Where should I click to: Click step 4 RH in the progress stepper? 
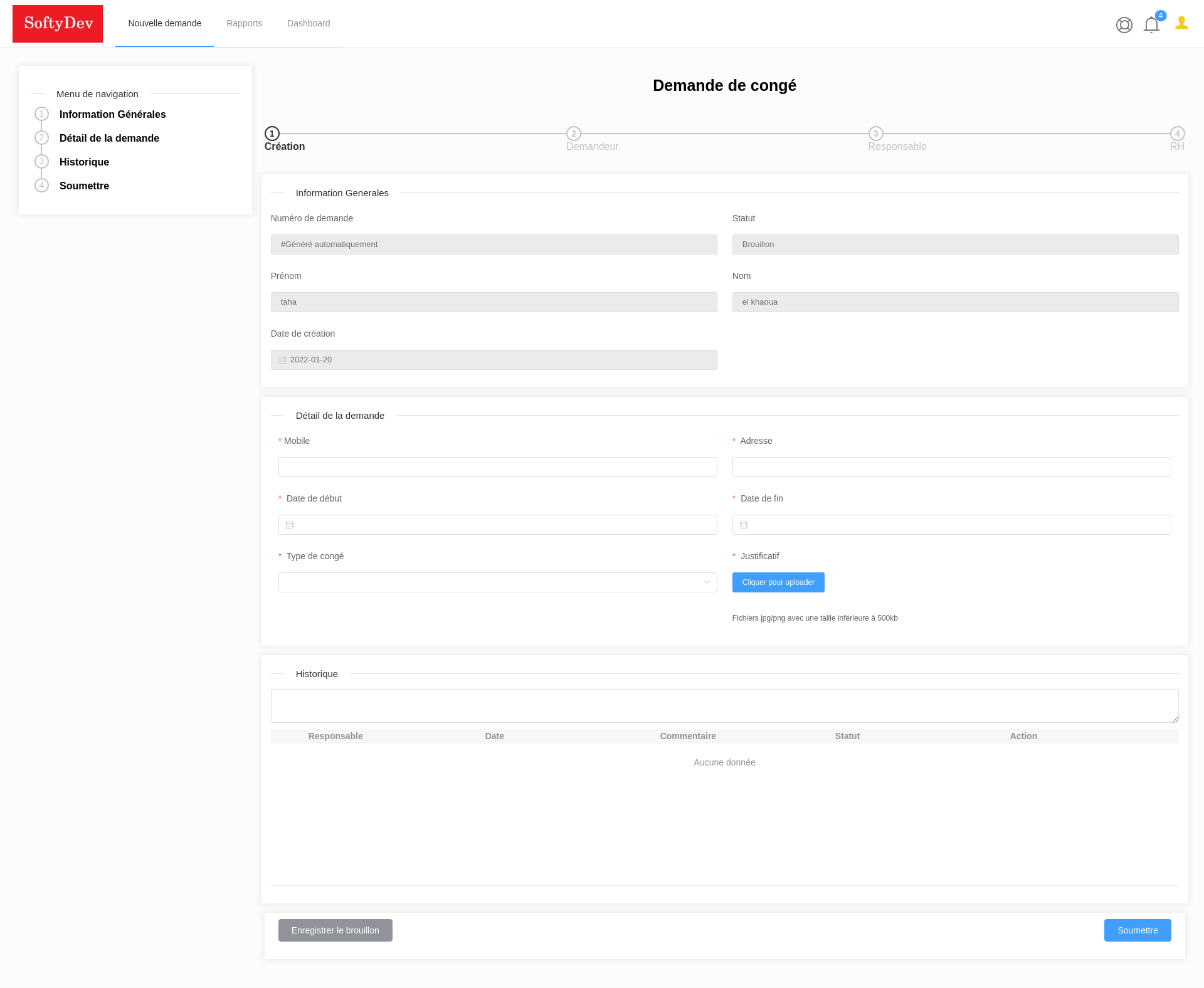[1178, 134]
